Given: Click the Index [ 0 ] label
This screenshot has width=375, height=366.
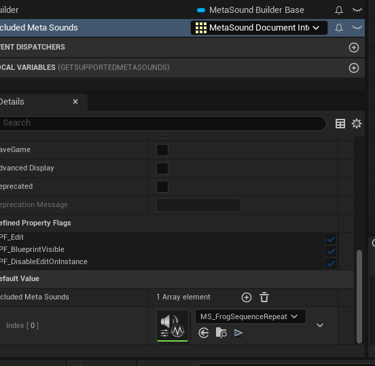Looking at the screenshot, I should pyautogui.click(x=22, y=325).
